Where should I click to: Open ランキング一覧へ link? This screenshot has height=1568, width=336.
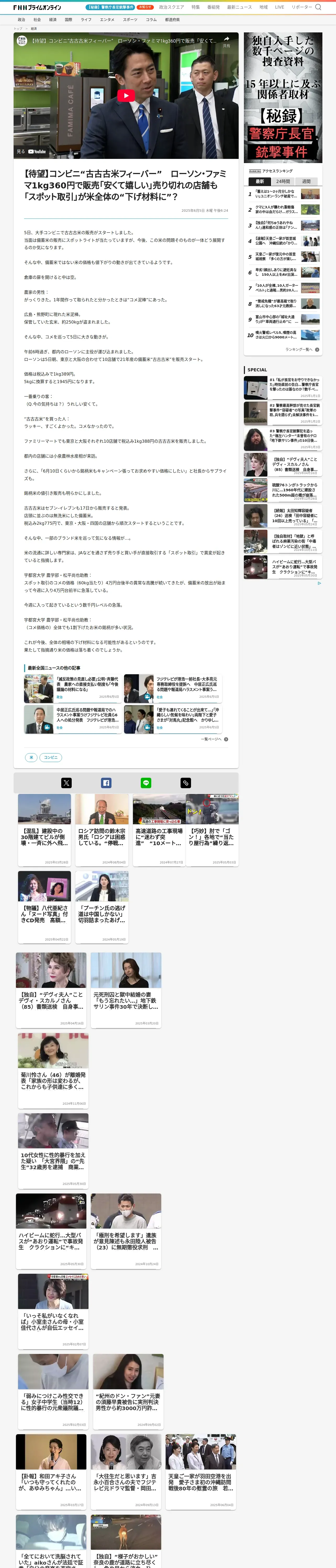[x=298, y=349]
